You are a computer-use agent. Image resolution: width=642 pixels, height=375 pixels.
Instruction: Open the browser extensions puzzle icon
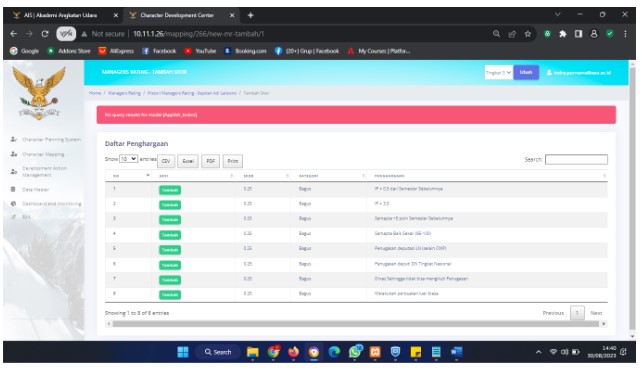click(x=563, y=34)
